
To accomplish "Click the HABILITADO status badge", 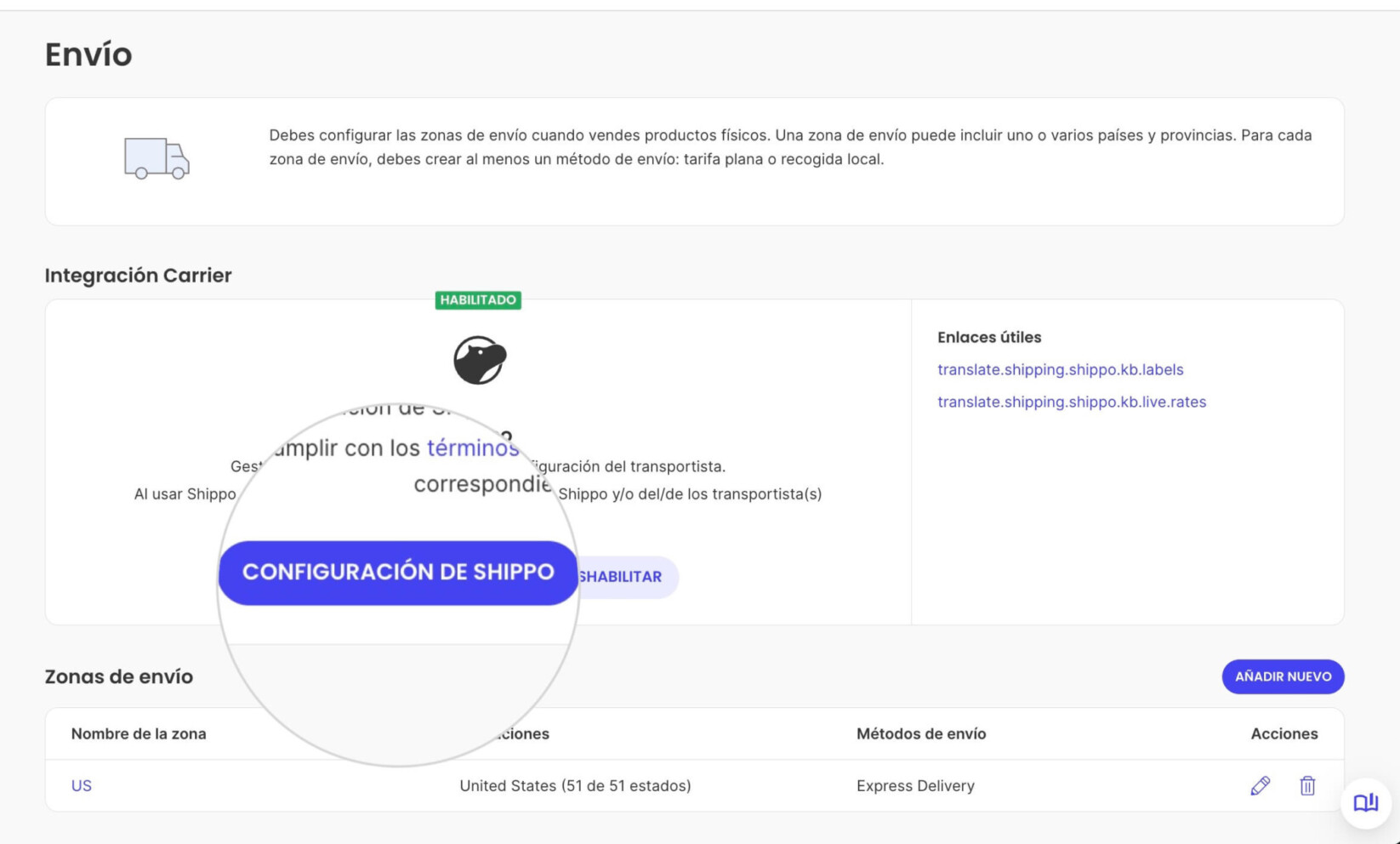I will (478, 299).
